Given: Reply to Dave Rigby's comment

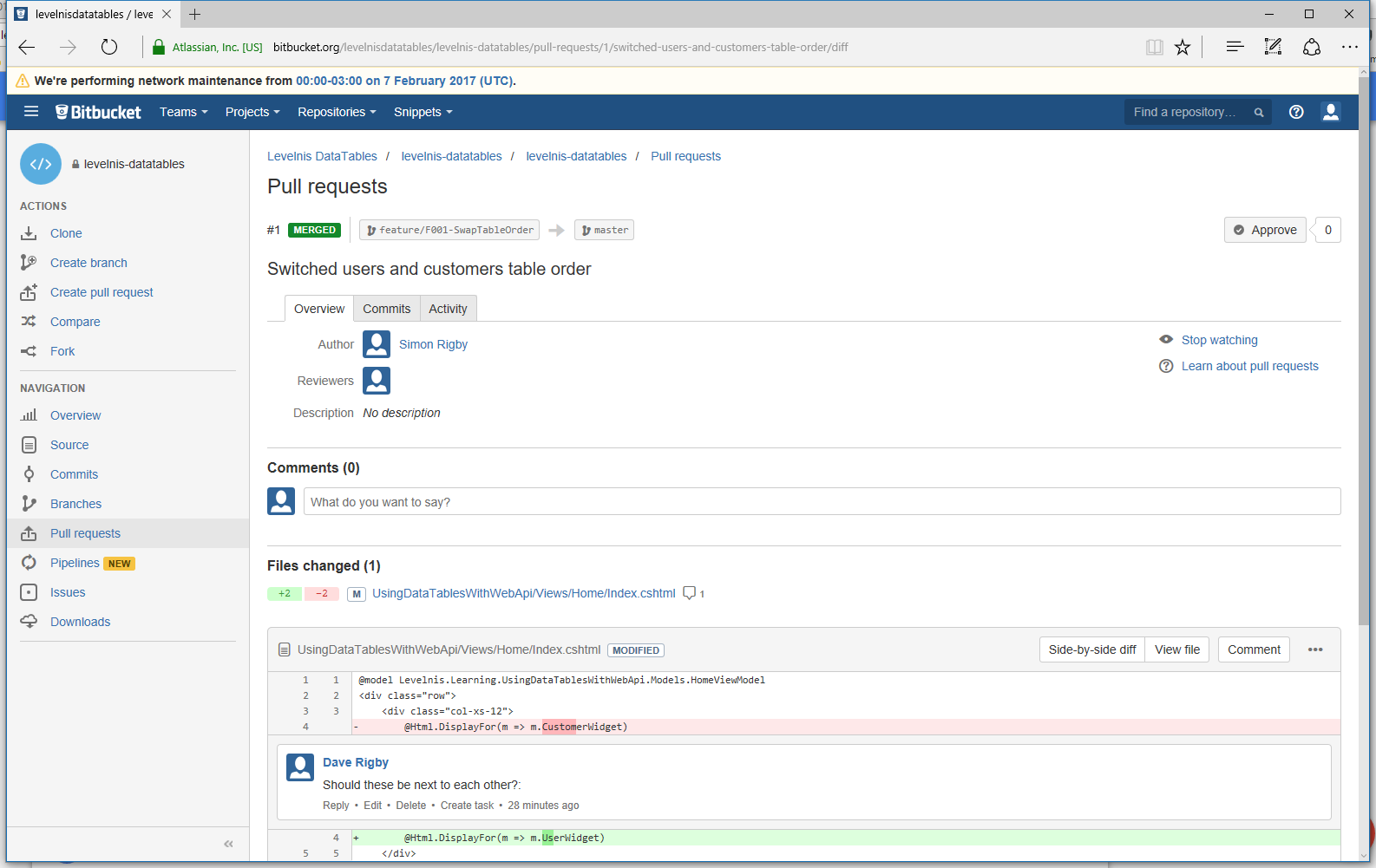Looking at the screenshot, I should 336,806.
